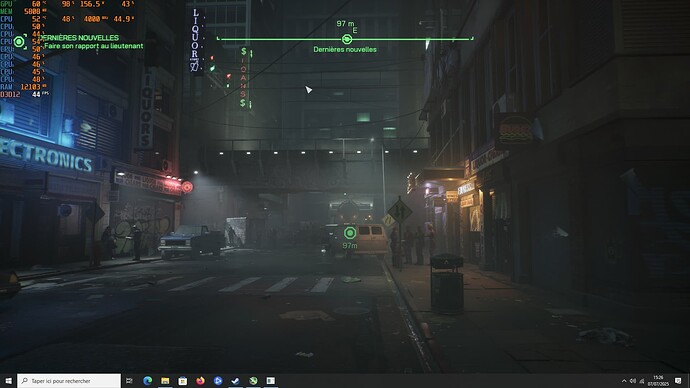Screen dimensions: 690x388
Task: Click the quest objective icon near 'Dernières nouvelles'
Action: tap(19, 42)
